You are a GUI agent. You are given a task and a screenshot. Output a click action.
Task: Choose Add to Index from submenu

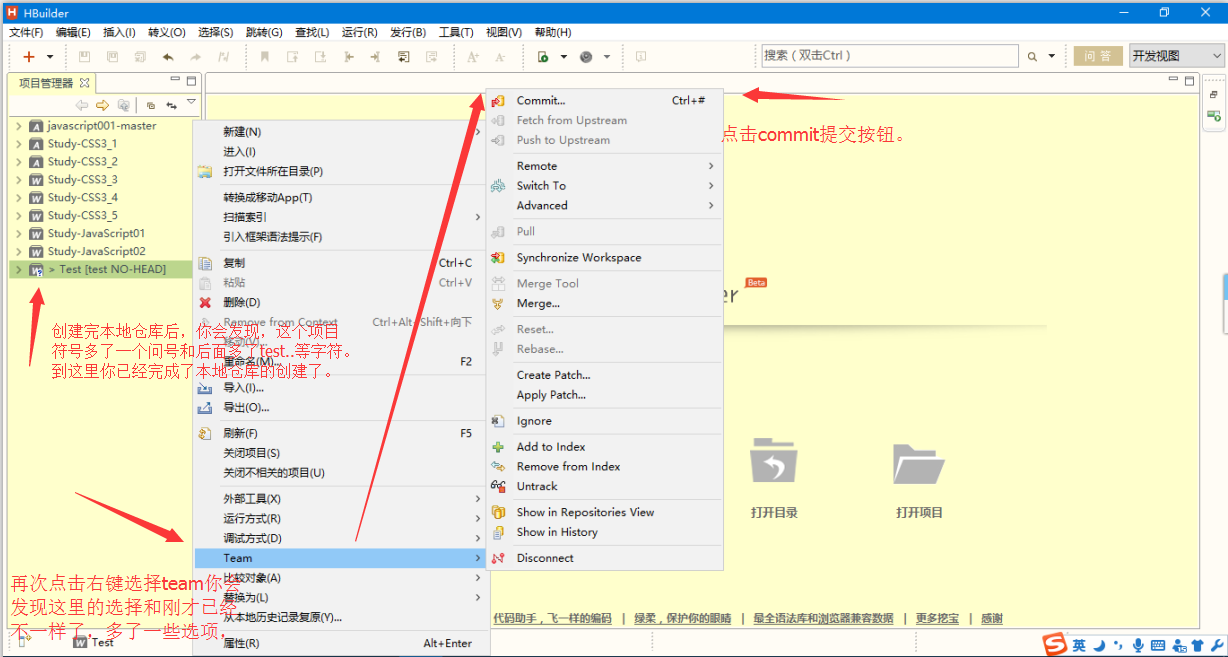click(550, 447)
